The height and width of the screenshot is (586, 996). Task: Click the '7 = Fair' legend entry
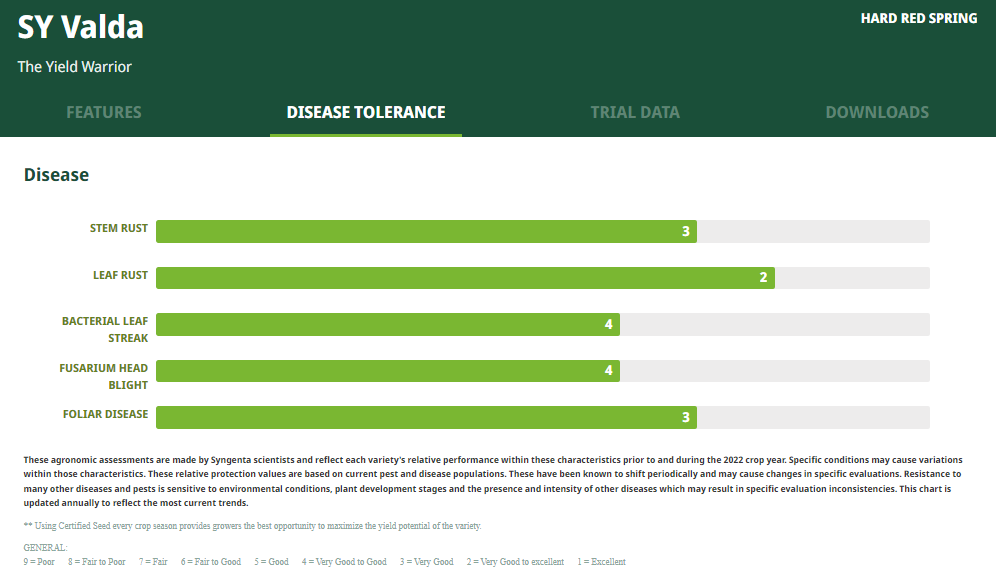click(153, 562)
